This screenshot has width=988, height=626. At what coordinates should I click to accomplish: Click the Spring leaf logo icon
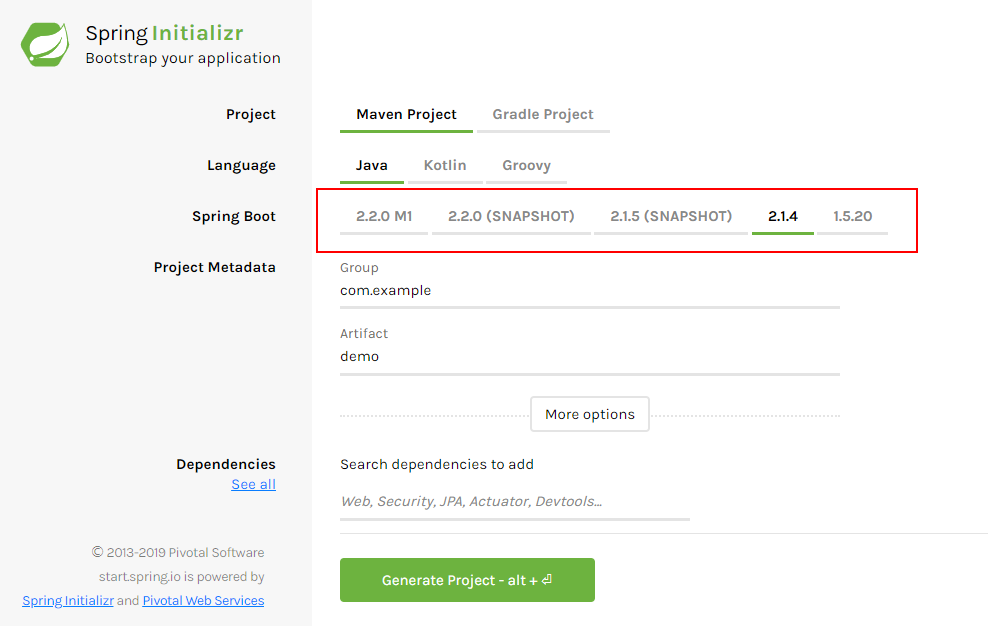point(45,45)
